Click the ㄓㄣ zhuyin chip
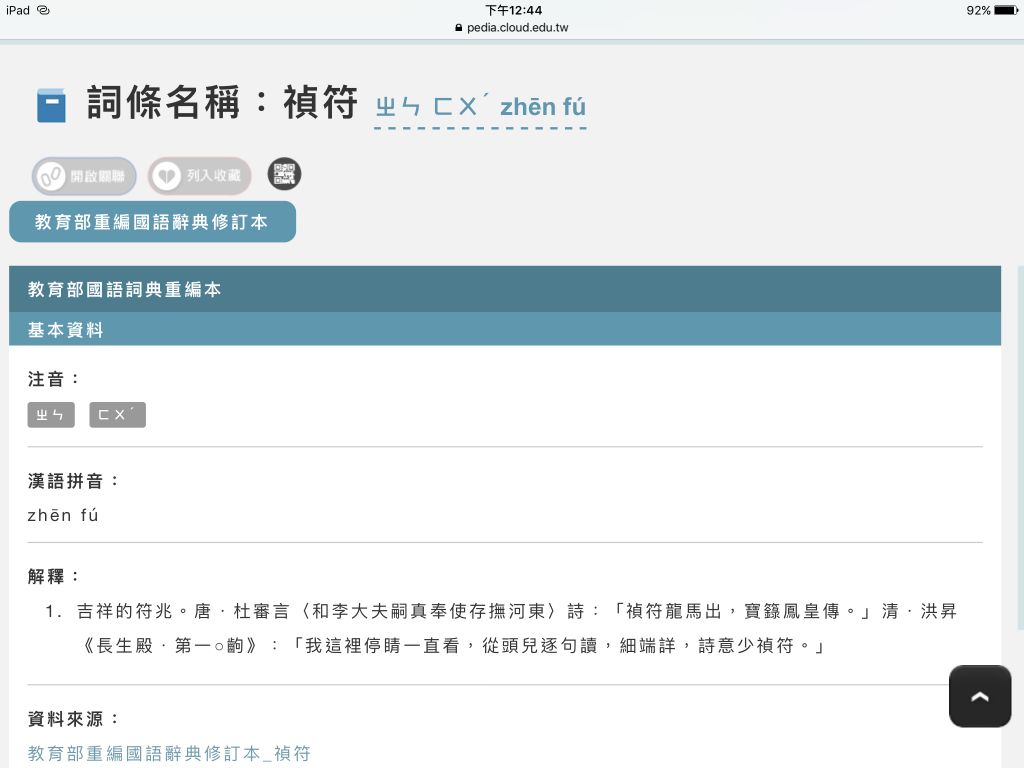Viewport: 1024px width, 768px height. [51, 415]
